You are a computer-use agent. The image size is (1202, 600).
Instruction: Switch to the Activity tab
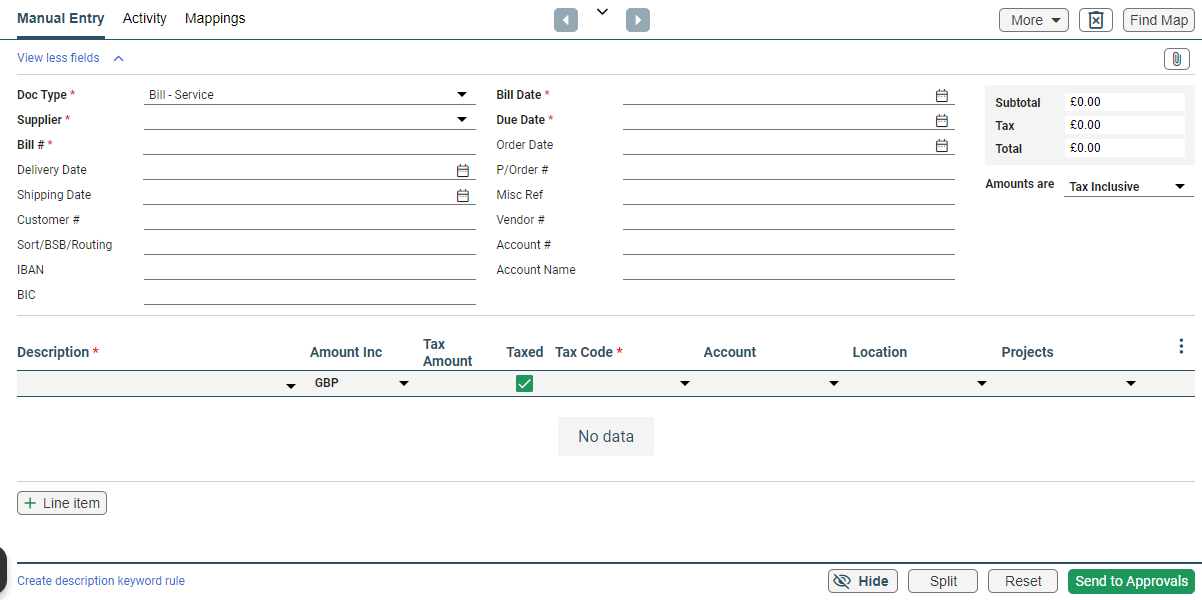pyautogui.click(x=144, y=18)
